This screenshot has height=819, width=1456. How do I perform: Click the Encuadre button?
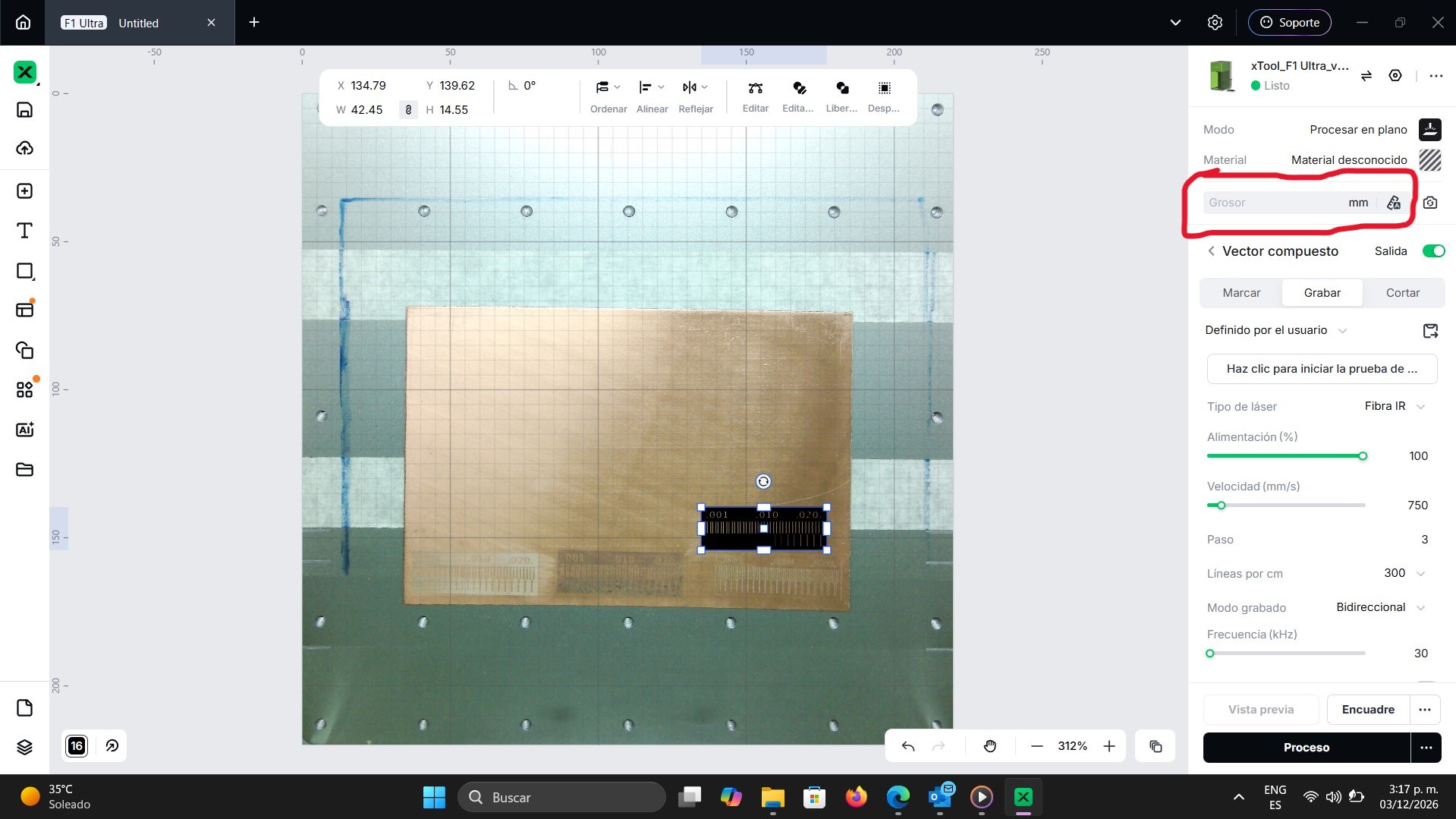[1368, 710]
